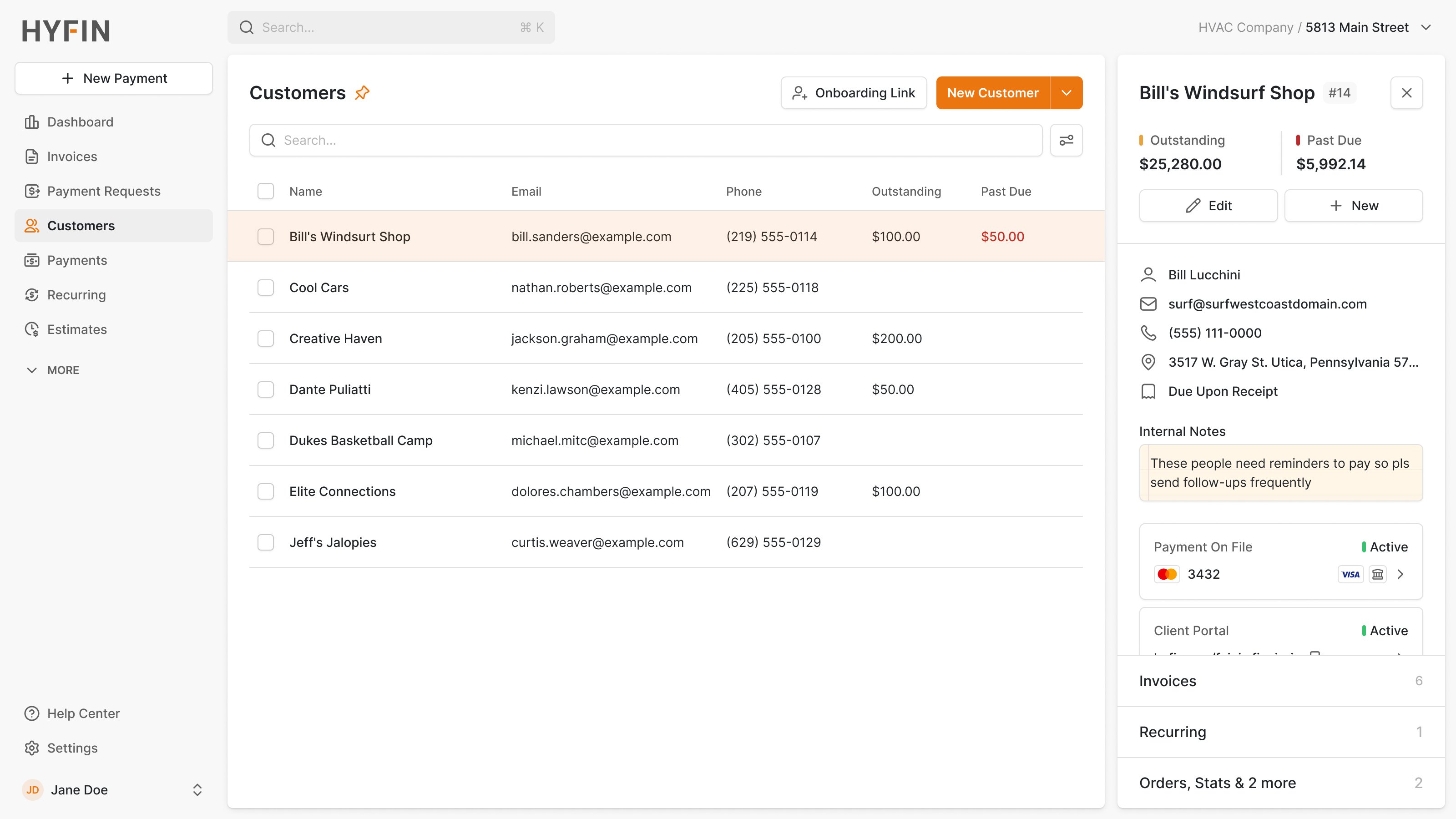The height and width of the screenshot is (819, 1456).
Task: Click the location pin icon by address
Action: point(1148,362)
